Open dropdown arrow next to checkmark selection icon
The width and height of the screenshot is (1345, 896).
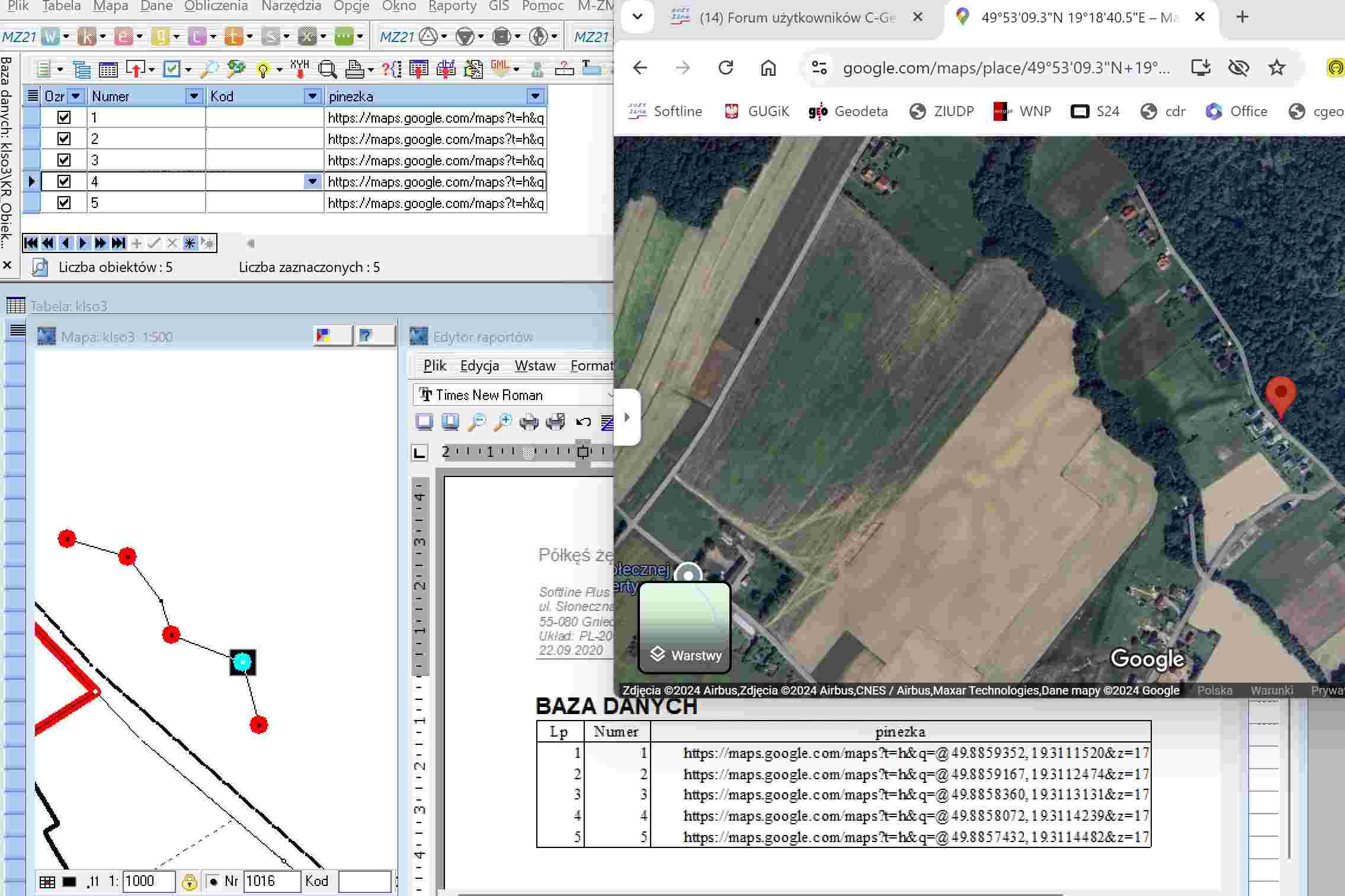coord(188,70)
